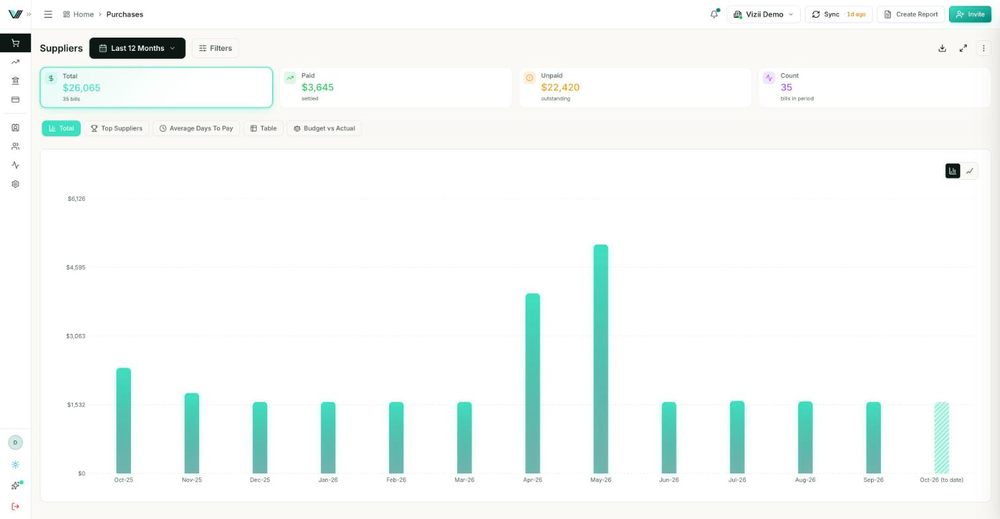Click the Jun-26 axis label
Viewport: 1000px width, 519px height.
tap(669, 480)
